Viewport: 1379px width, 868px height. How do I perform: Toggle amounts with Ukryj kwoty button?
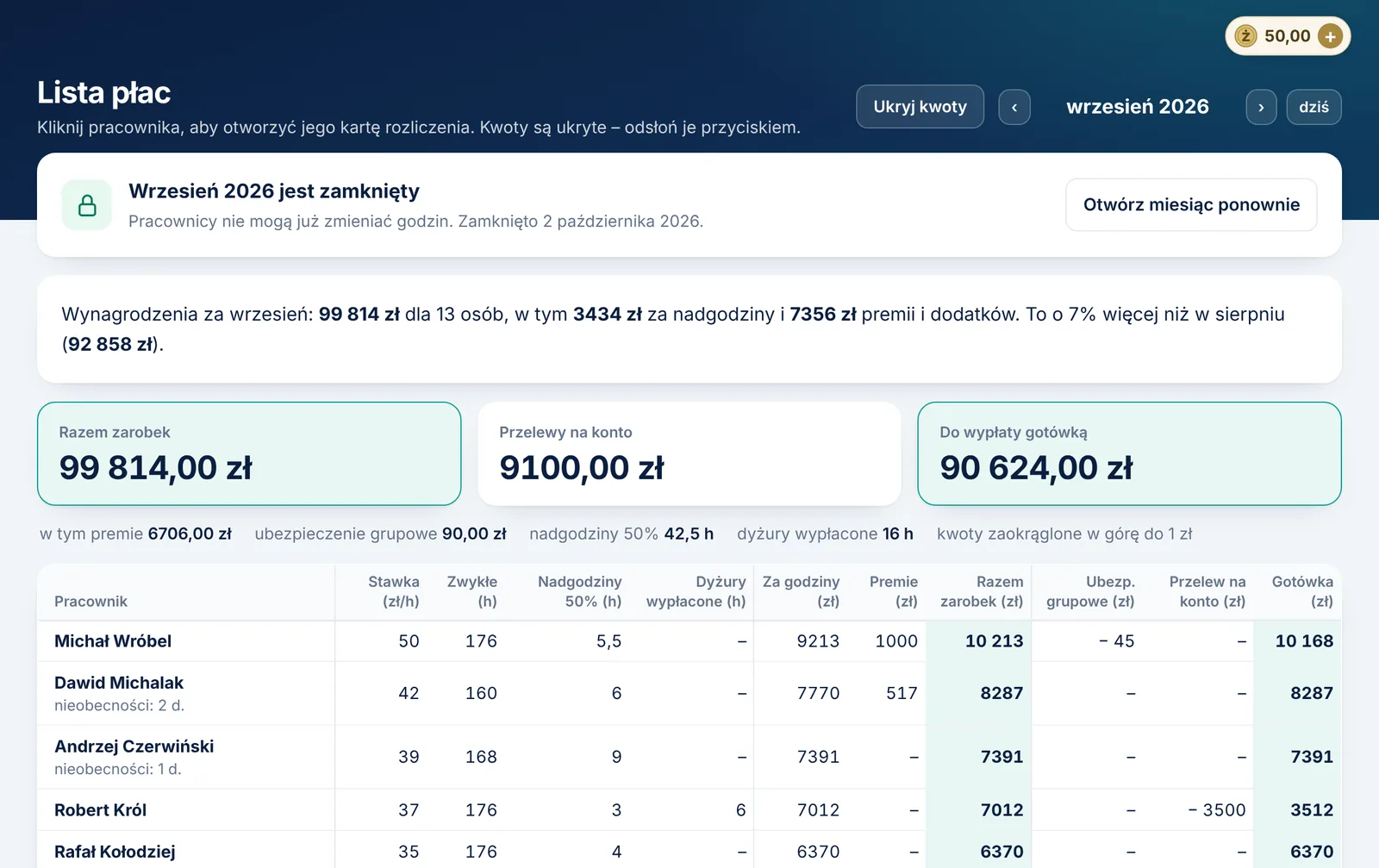click(x=920, y=107)
